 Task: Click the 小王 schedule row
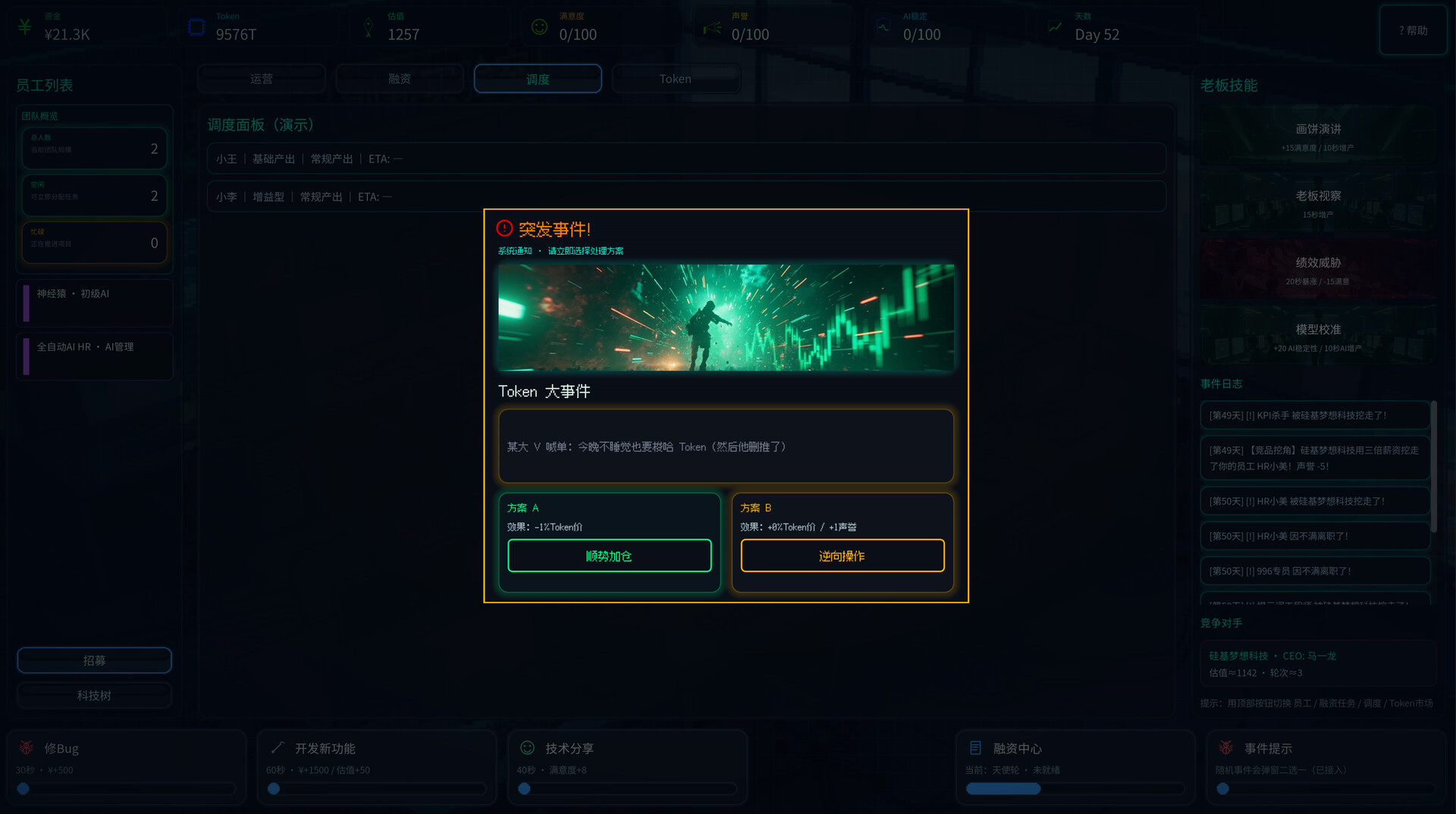pyautogui.click(x=686, y=158)
